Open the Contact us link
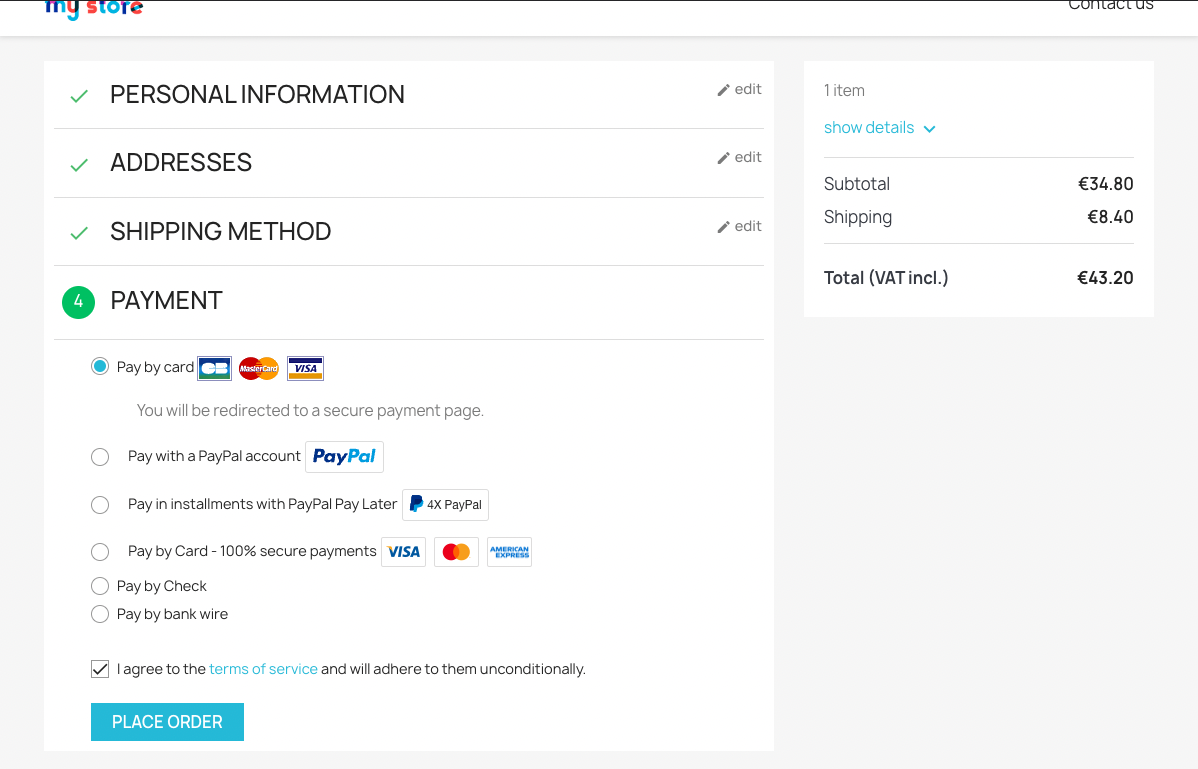1198x769 pixels. click(x=1110, y=6)
